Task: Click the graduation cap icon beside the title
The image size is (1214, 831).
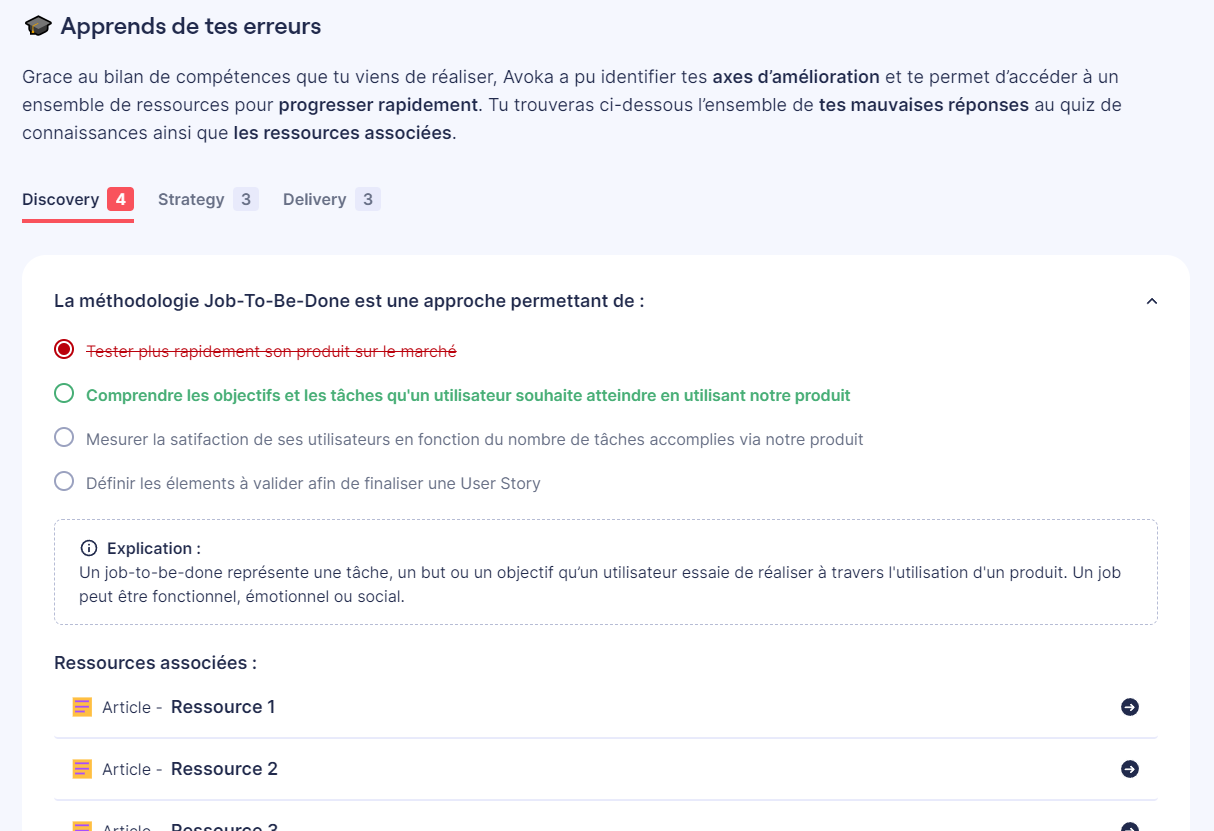Action: 36,26
